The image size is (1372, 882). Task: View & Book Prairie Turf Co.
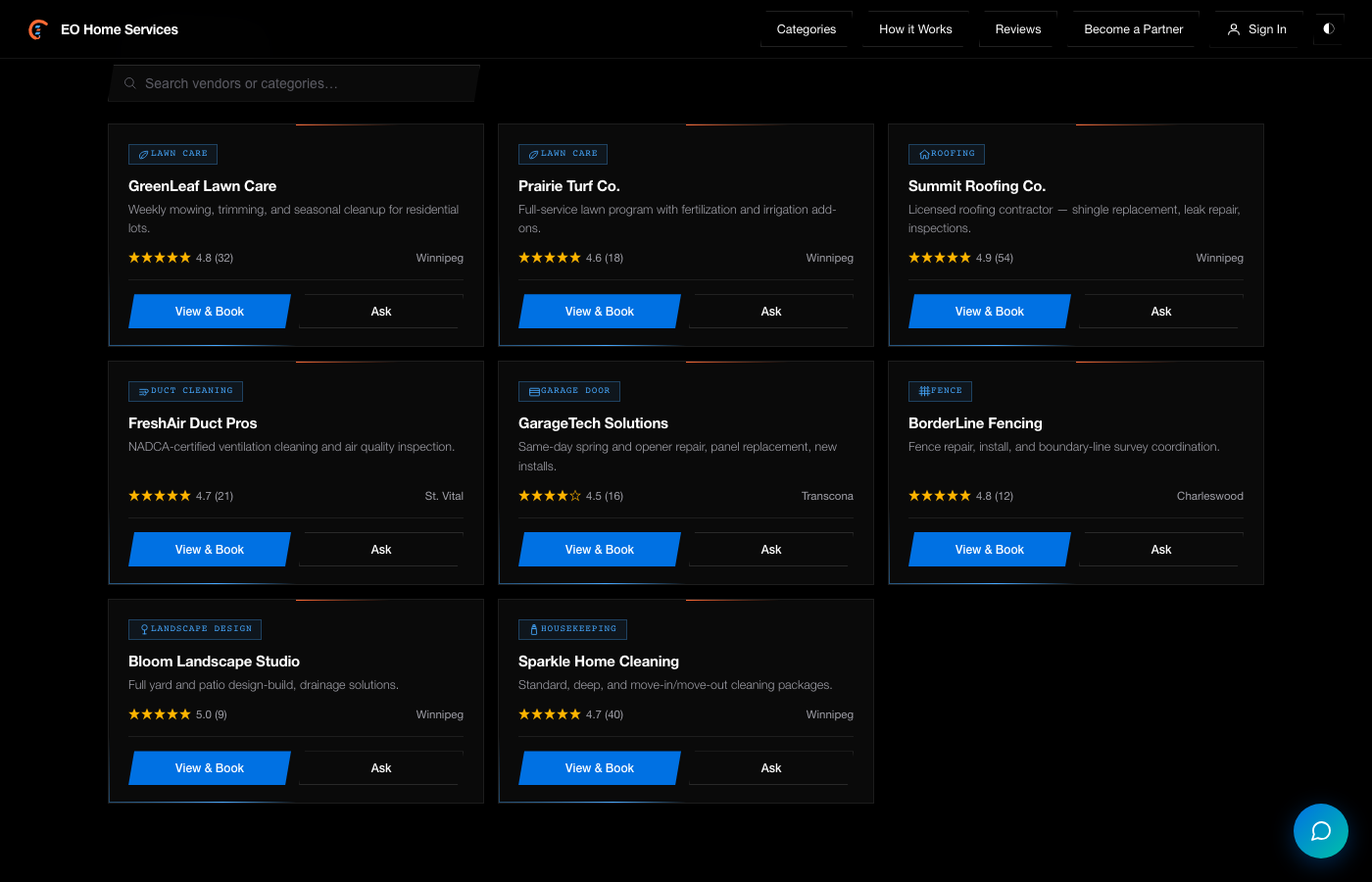[x=600, y=312]
